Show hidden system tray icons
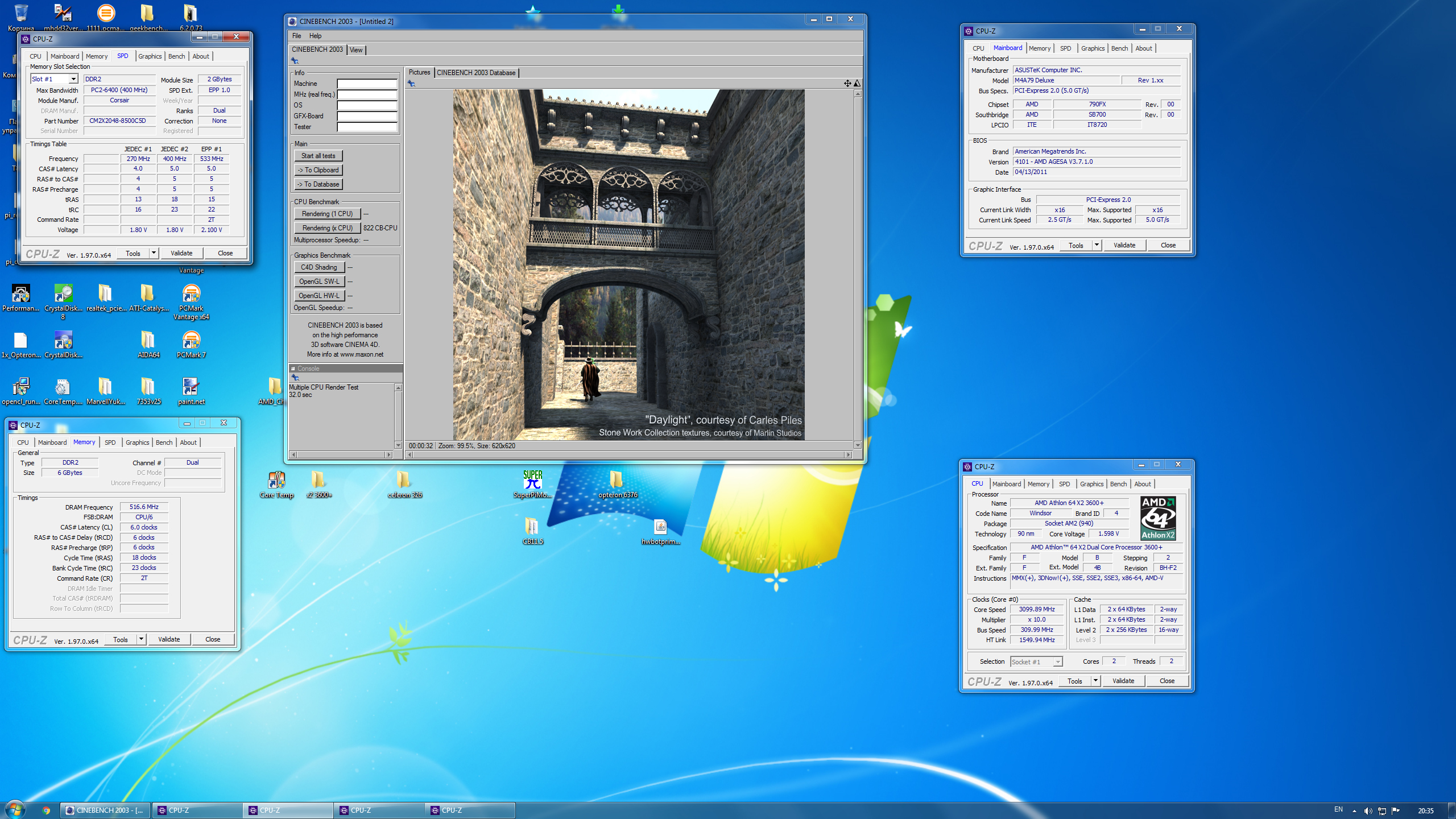Screen dimensions: 1456x819 1354,811
